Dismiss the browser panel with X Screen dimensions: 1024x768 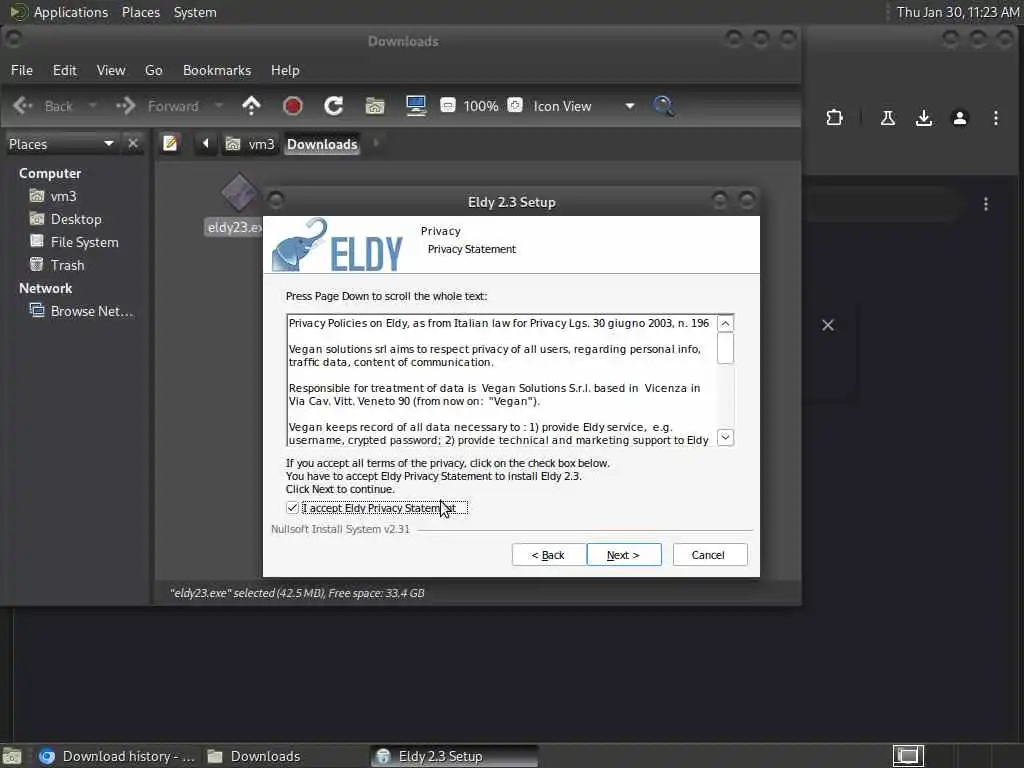pyautogui.click(x=827, y=325)
